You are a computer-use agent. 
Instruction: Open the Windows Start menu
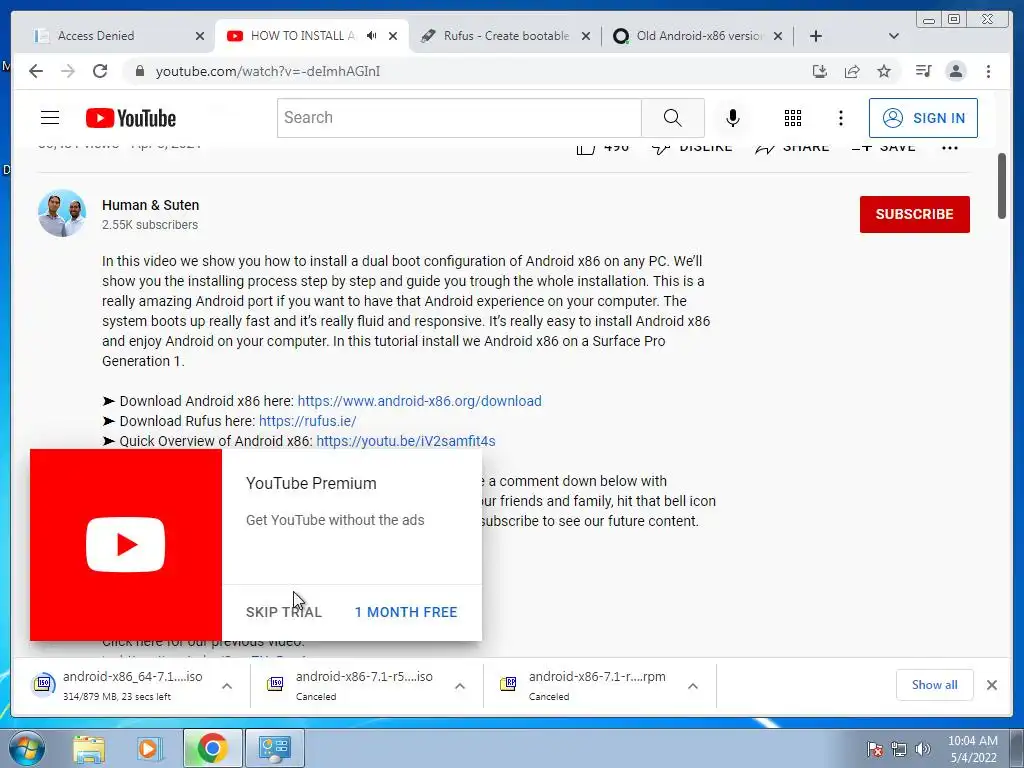tap(27, 748)
